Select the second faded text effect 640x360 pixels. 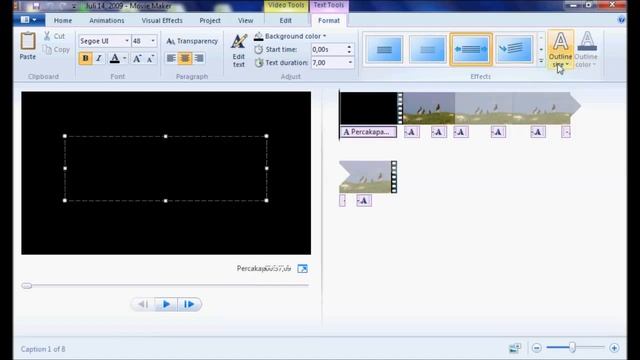point(427,49)
